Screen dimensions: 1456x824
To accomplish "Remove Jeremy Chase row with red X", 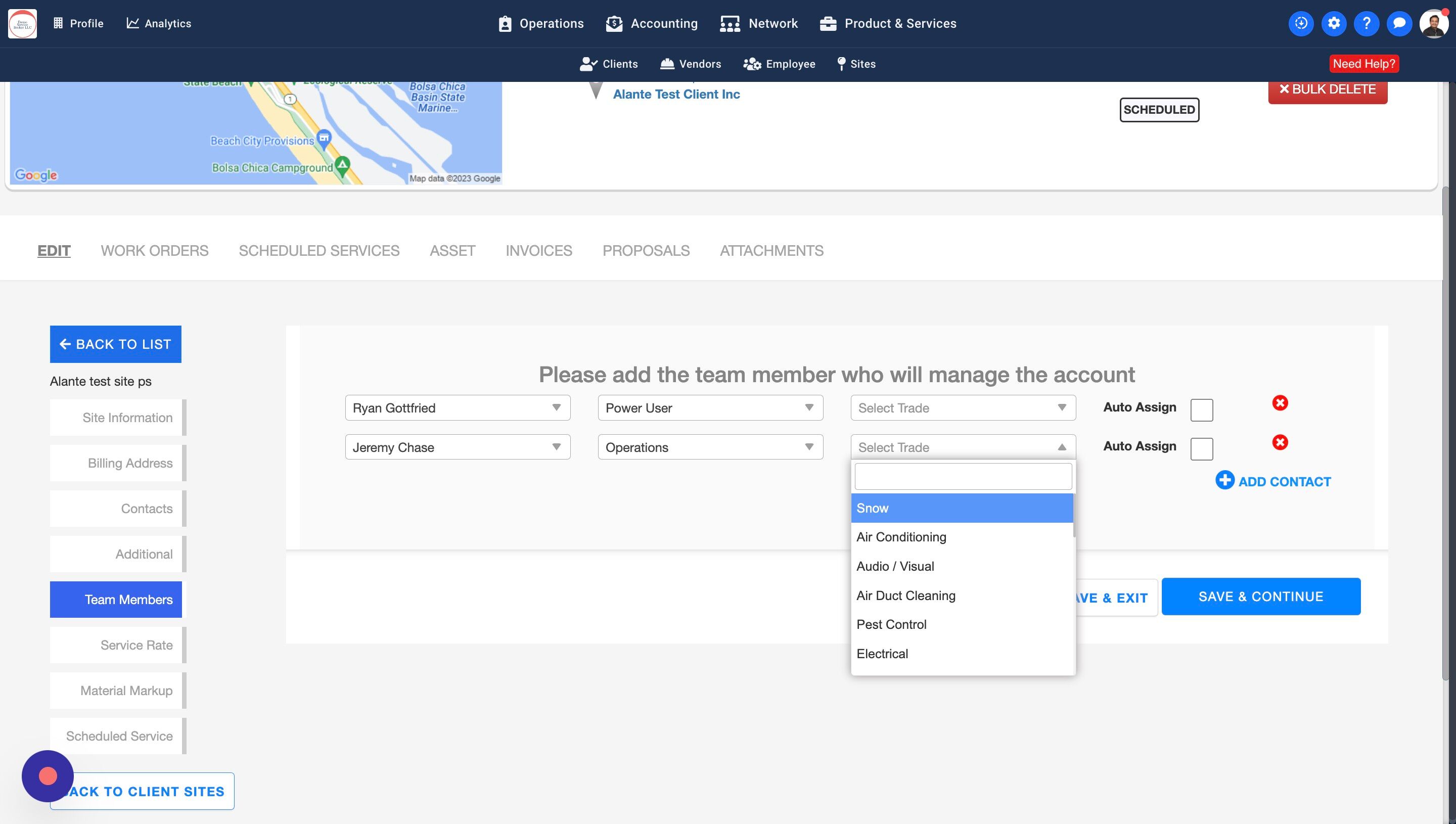I will coord(1280,442).
